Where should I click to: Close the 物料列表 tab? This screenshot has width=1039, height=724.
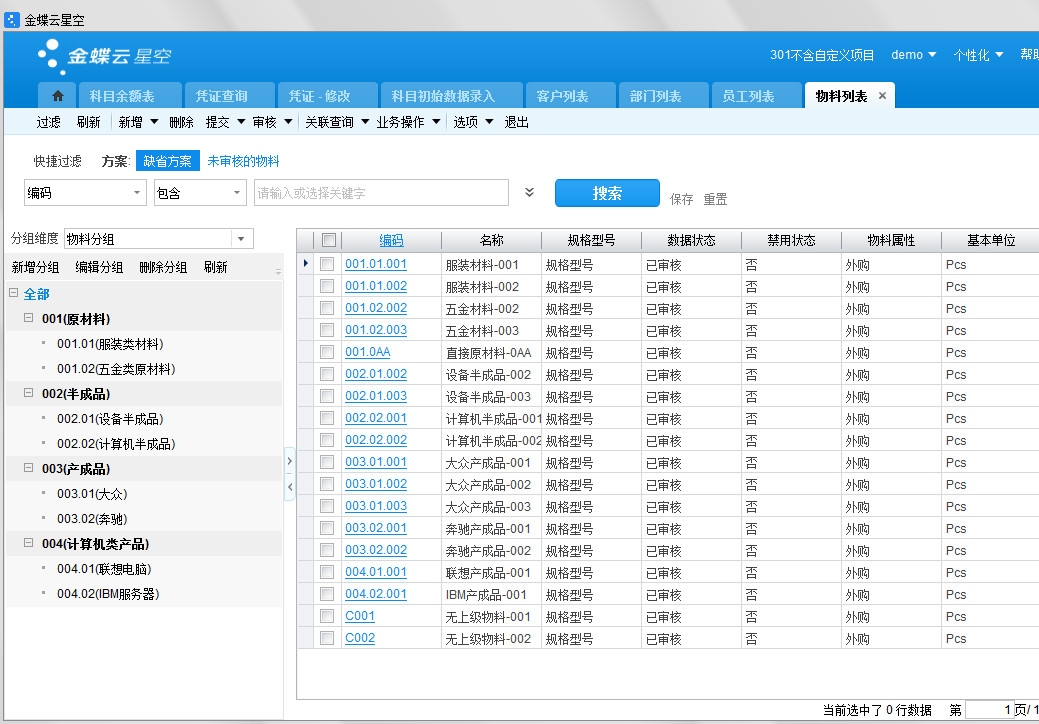tap(882, 96)
